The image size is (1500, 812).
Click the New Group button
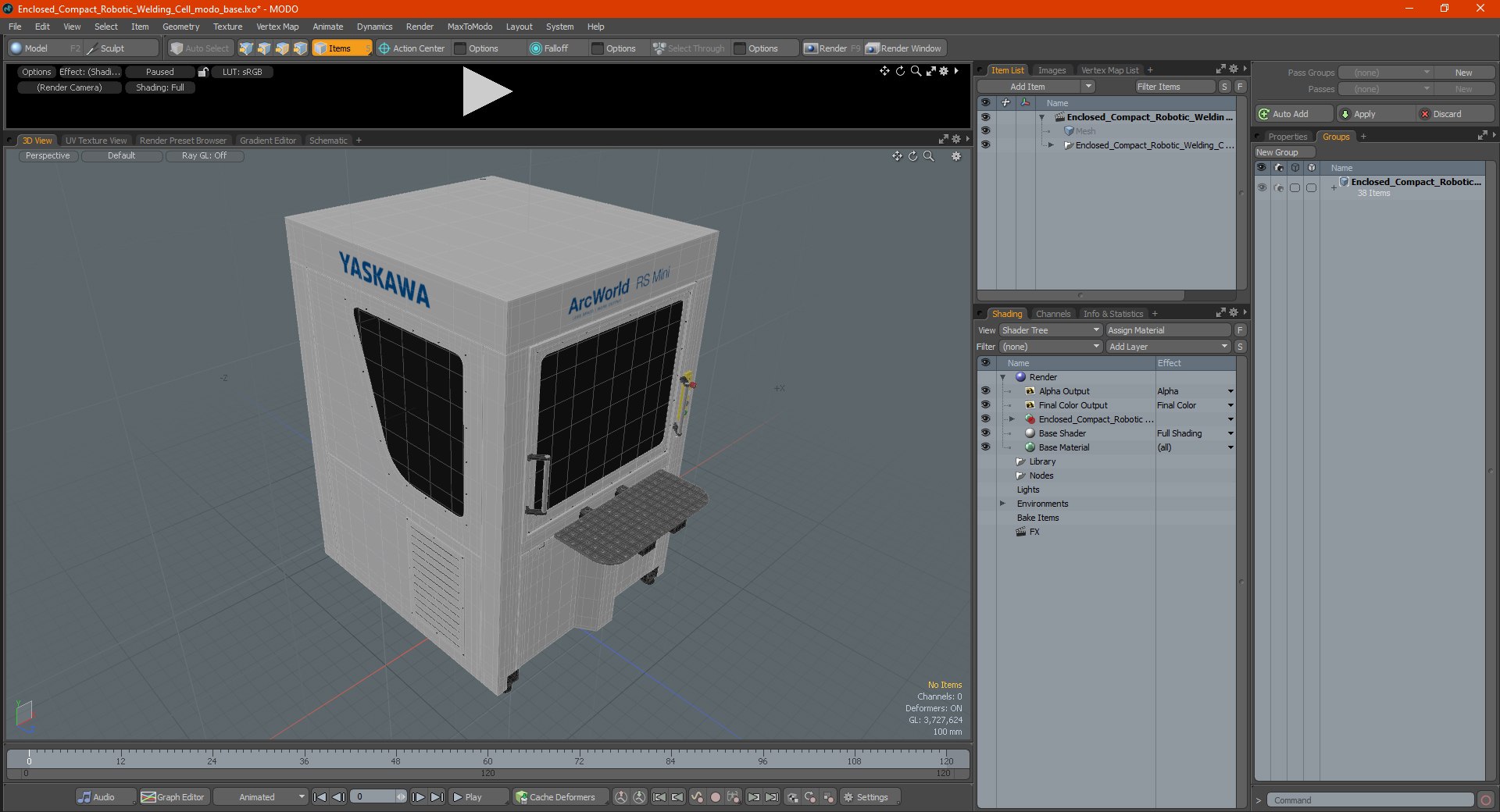1285,152
